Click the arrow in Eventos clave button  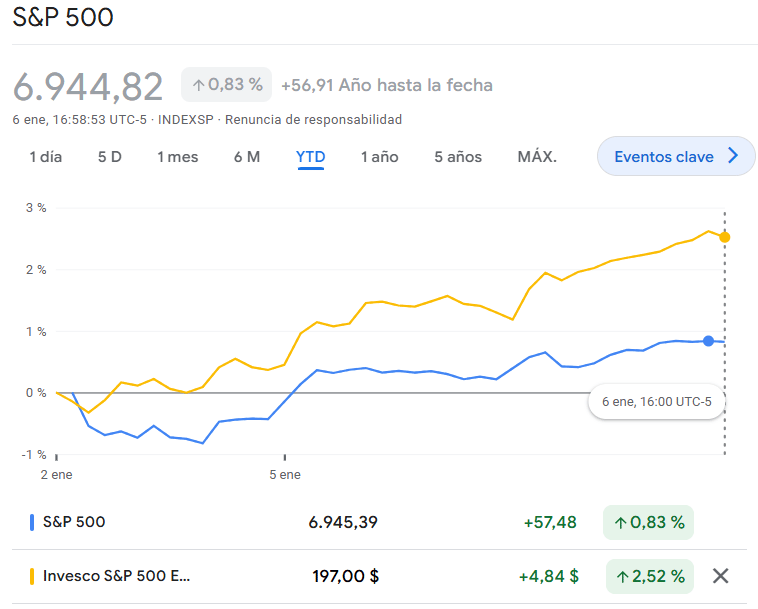[x=733, y=156]
